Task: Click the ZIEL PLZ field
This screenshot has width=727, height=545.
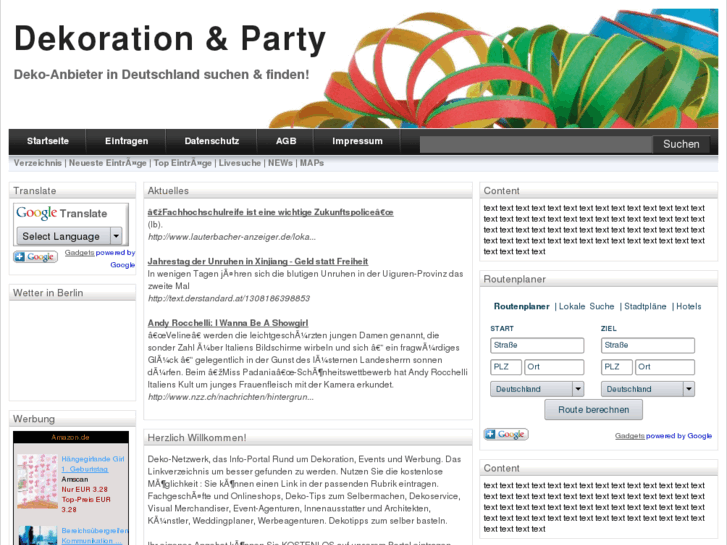Action: pos(617,366)
